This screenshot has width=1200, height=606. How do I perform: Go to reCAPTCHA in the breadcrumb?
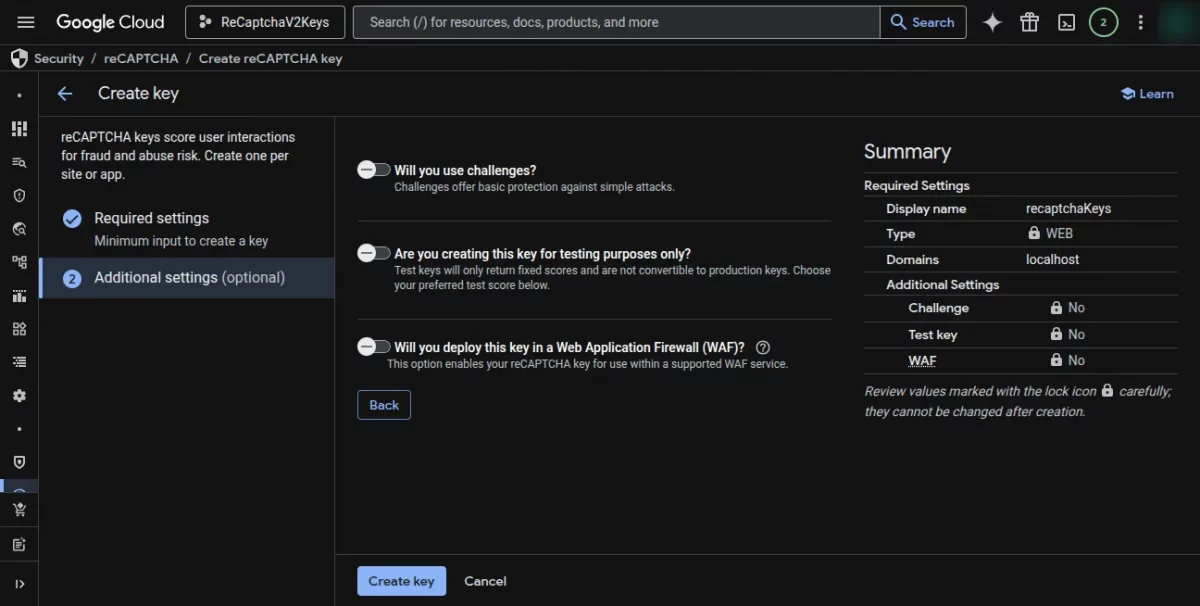tap(141, 58)
